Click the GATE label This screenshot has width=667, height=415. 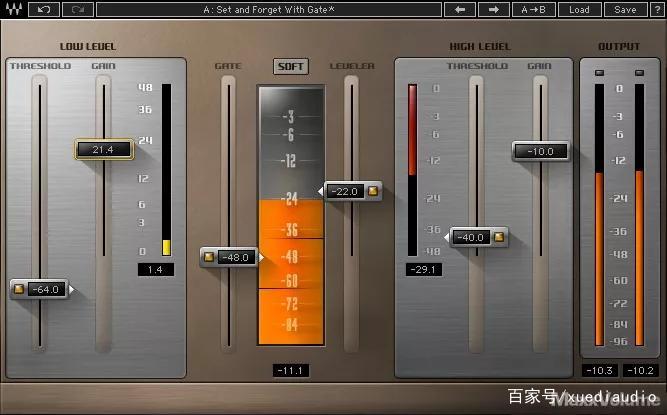228,66
